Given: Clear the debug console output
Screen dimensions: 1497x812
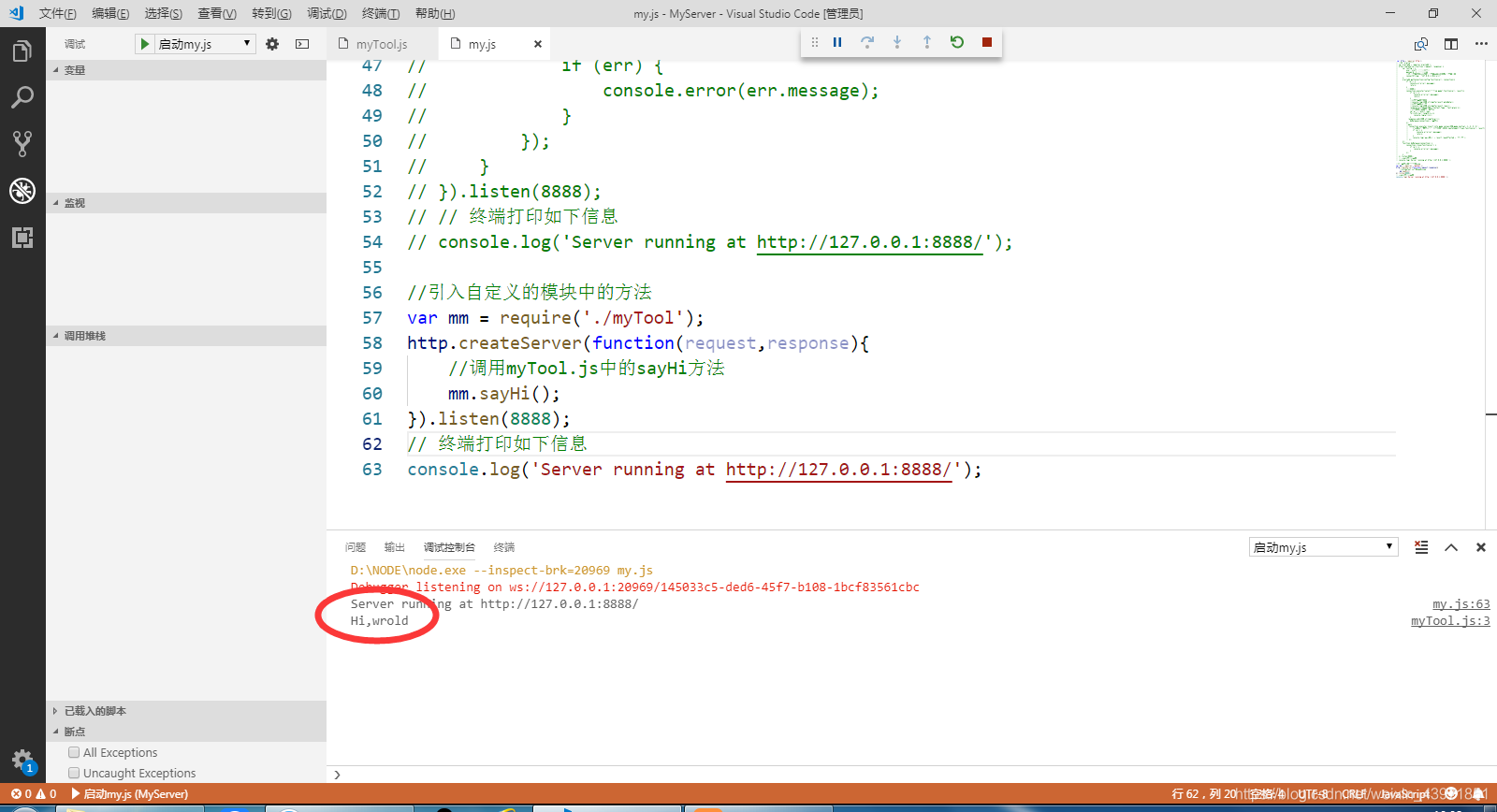Looking at the screenshot, I should click(x=1421, y=547).
